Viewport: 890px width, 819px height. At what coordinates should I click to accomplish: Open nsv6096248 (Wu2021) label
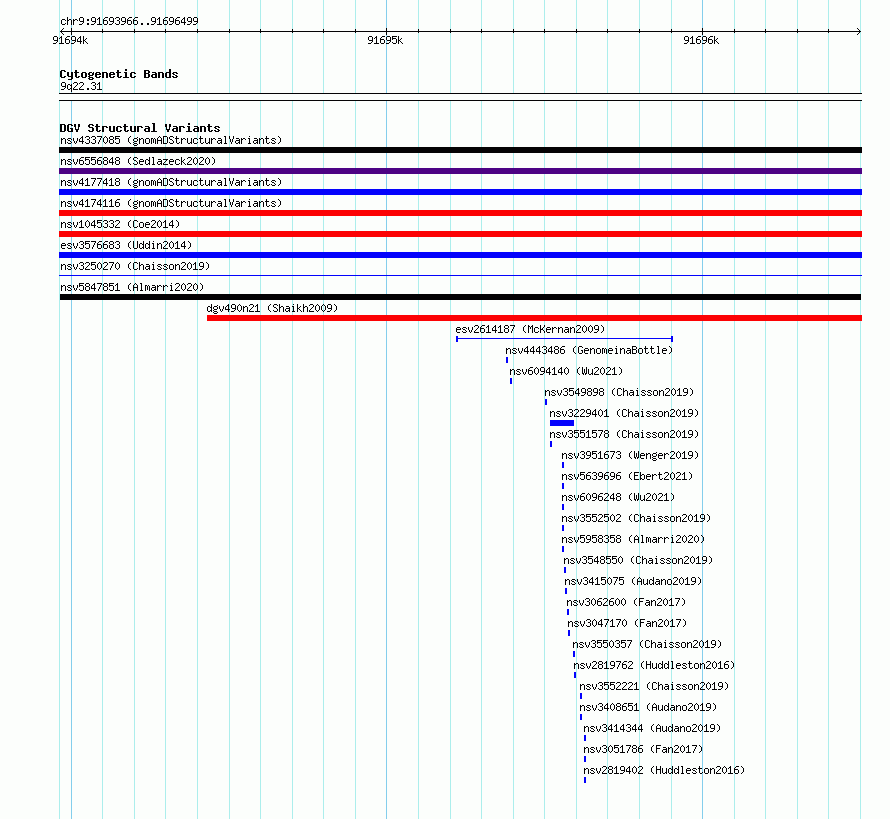[618, 497]
